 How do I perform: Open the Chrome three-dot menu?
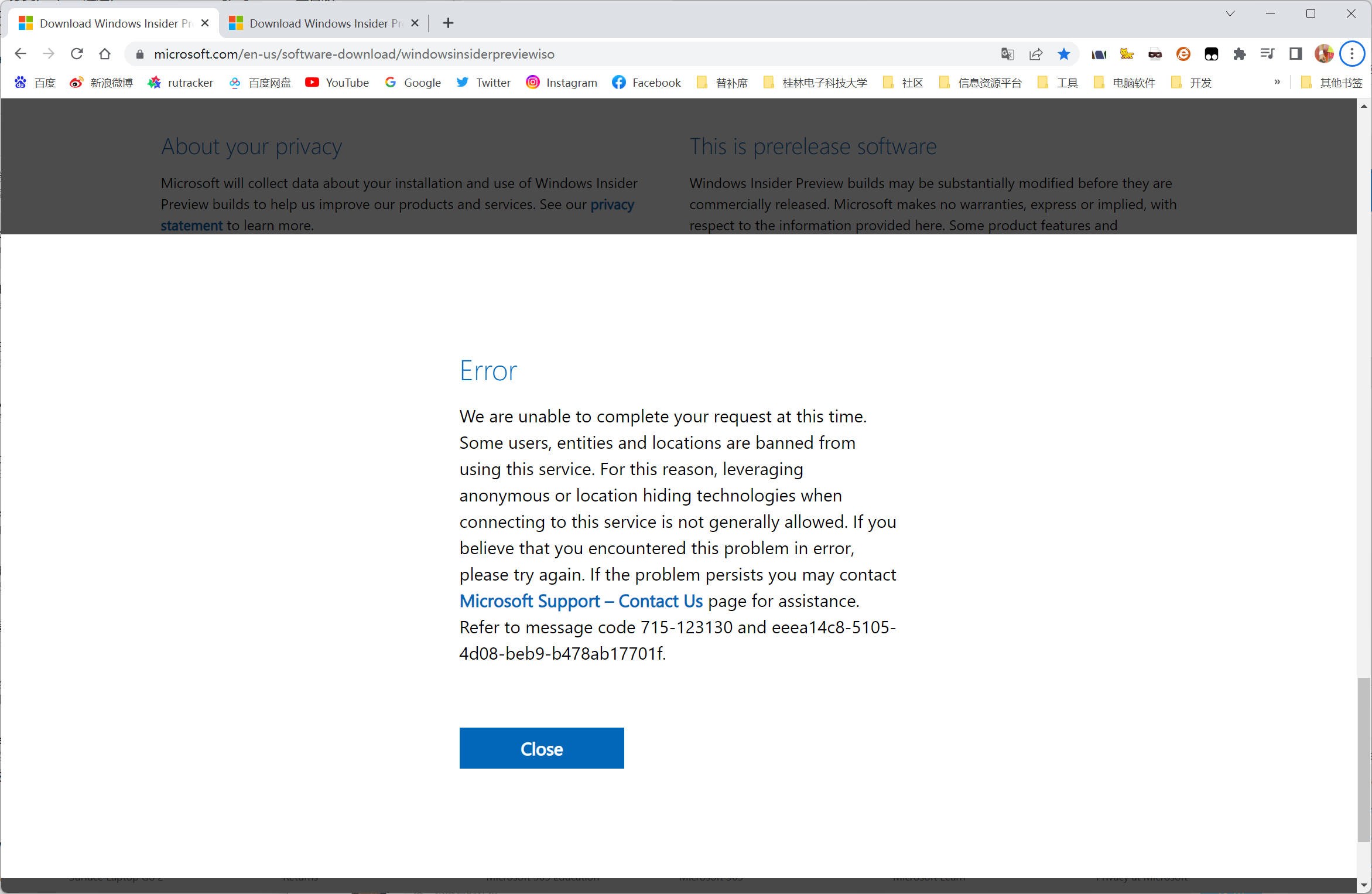tap(1352, 54)
